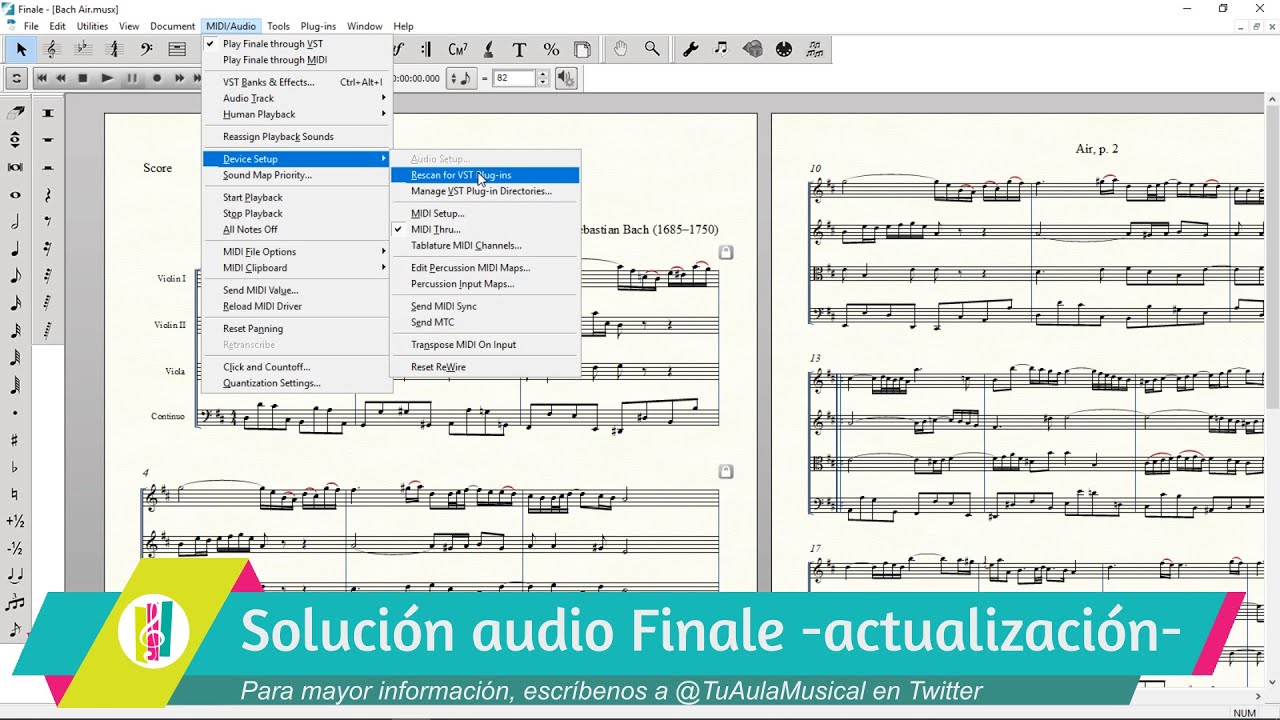Image resolution: width=1280 pixels, height=720 pixels.
Task: Start recording with the record button
Action: (157, 78)
